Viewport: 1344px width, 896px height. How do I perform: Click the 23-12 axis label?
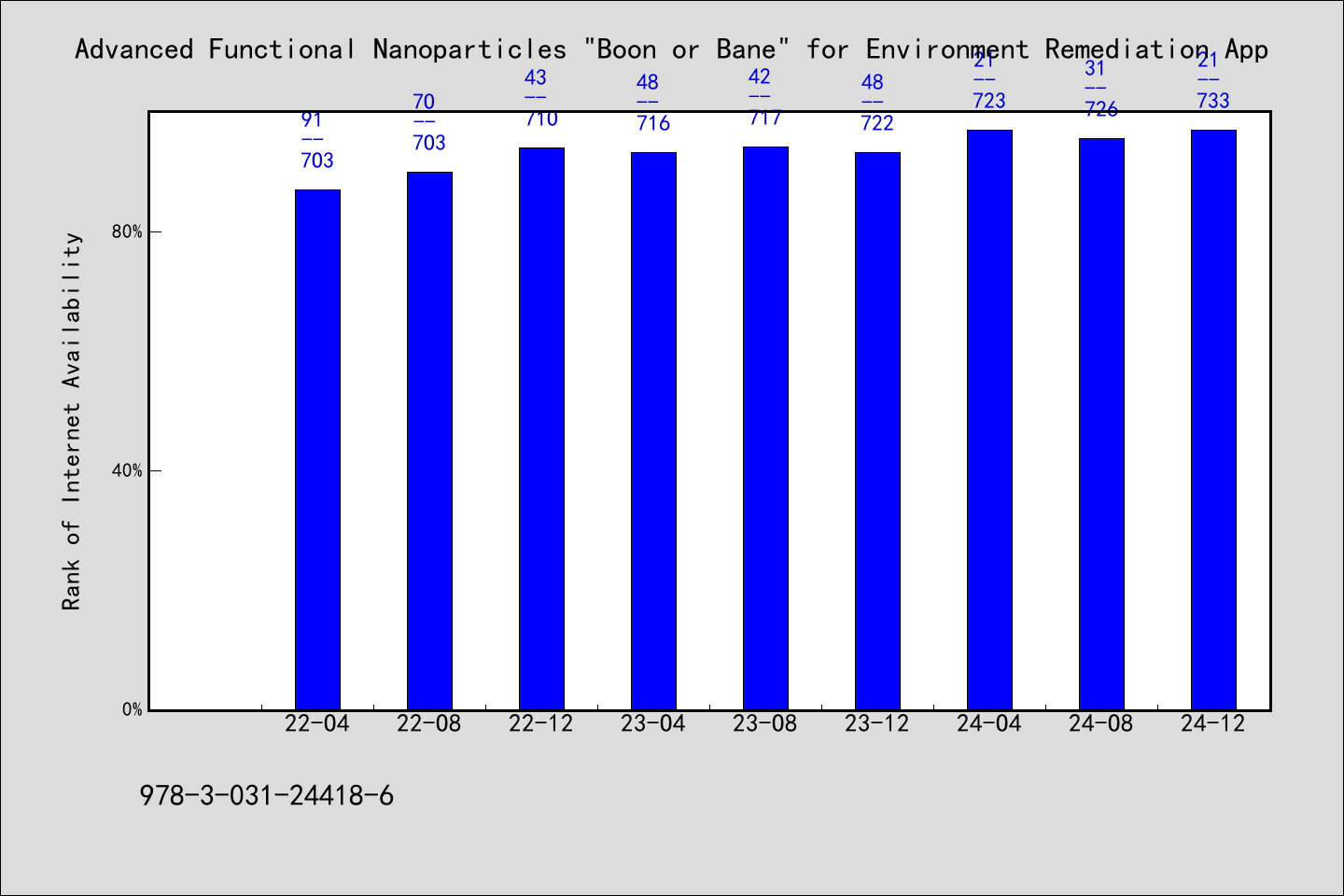pos(877,723)
